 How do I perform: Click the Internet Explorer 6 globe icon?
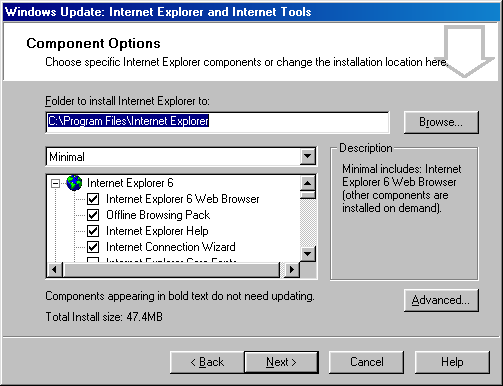(x=74, y=183)
